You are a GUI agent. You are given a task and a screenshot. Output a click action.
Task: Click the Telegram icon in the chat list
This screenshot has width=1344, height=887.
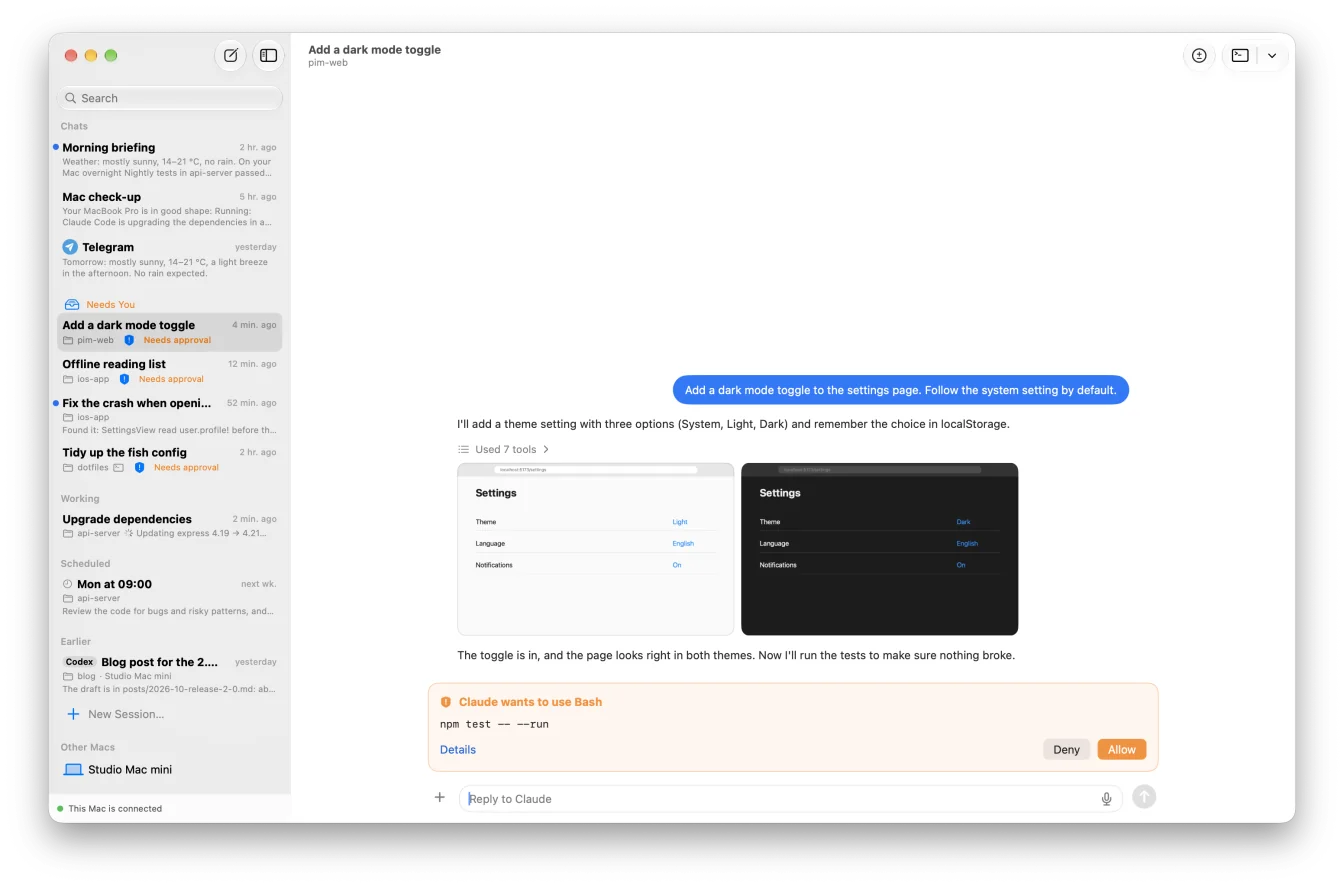pyautogui.click(x=70, y=247)
